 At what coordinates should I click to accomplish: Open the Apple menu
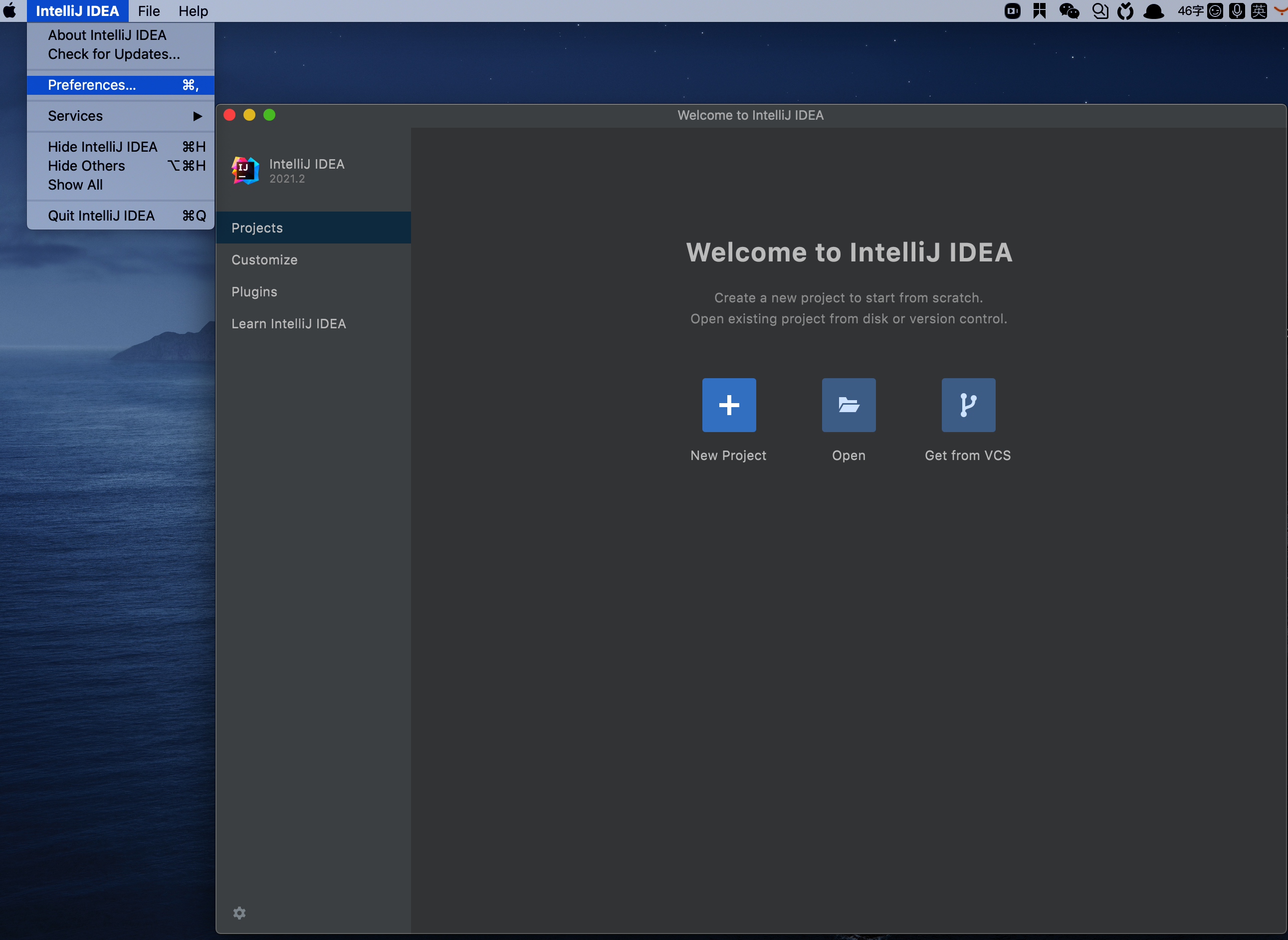tap(10, 11)
